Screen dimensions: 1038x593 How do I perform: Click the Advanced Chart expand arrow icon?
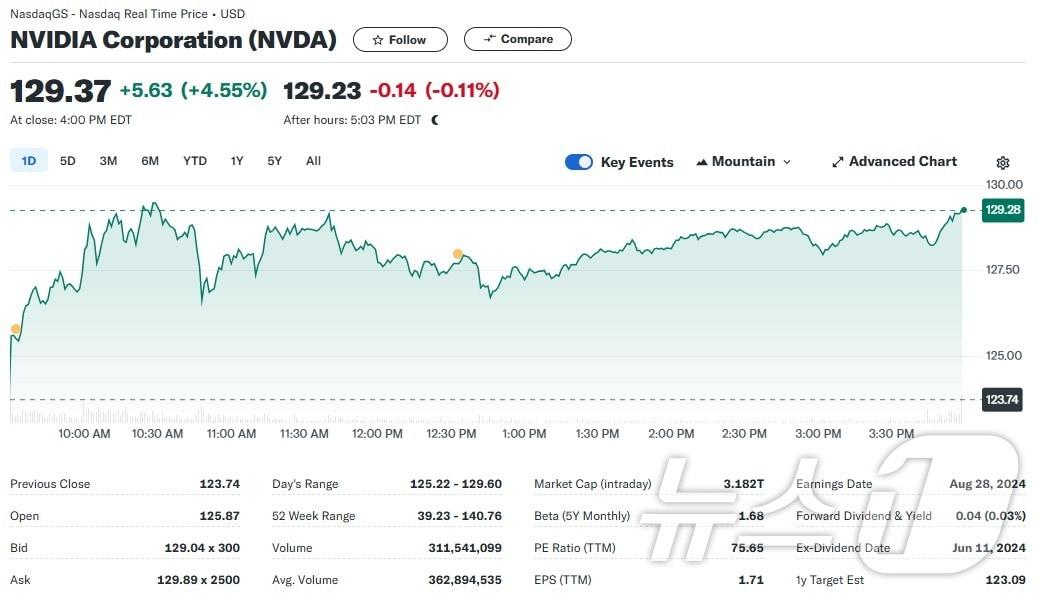838,162
